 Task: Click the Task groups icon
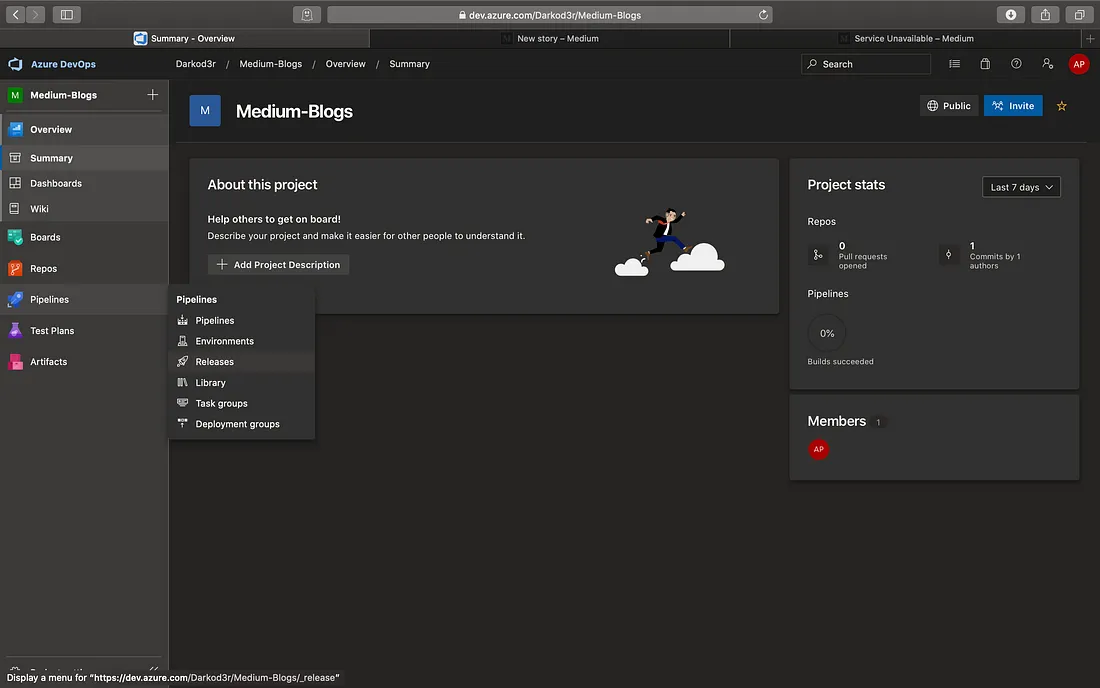tap(182, 403)
